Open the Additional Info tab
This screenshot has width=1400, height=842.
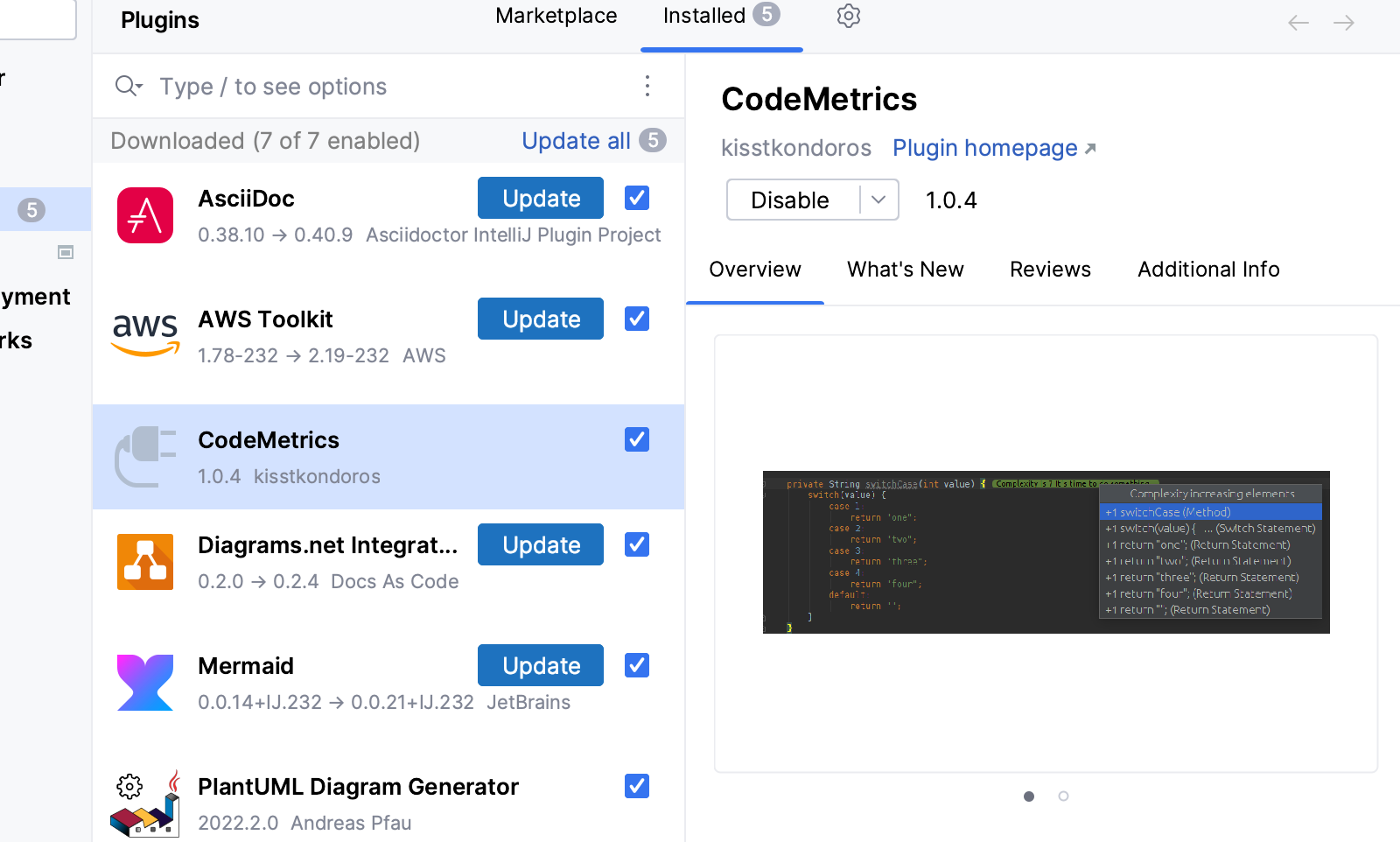1208,270
